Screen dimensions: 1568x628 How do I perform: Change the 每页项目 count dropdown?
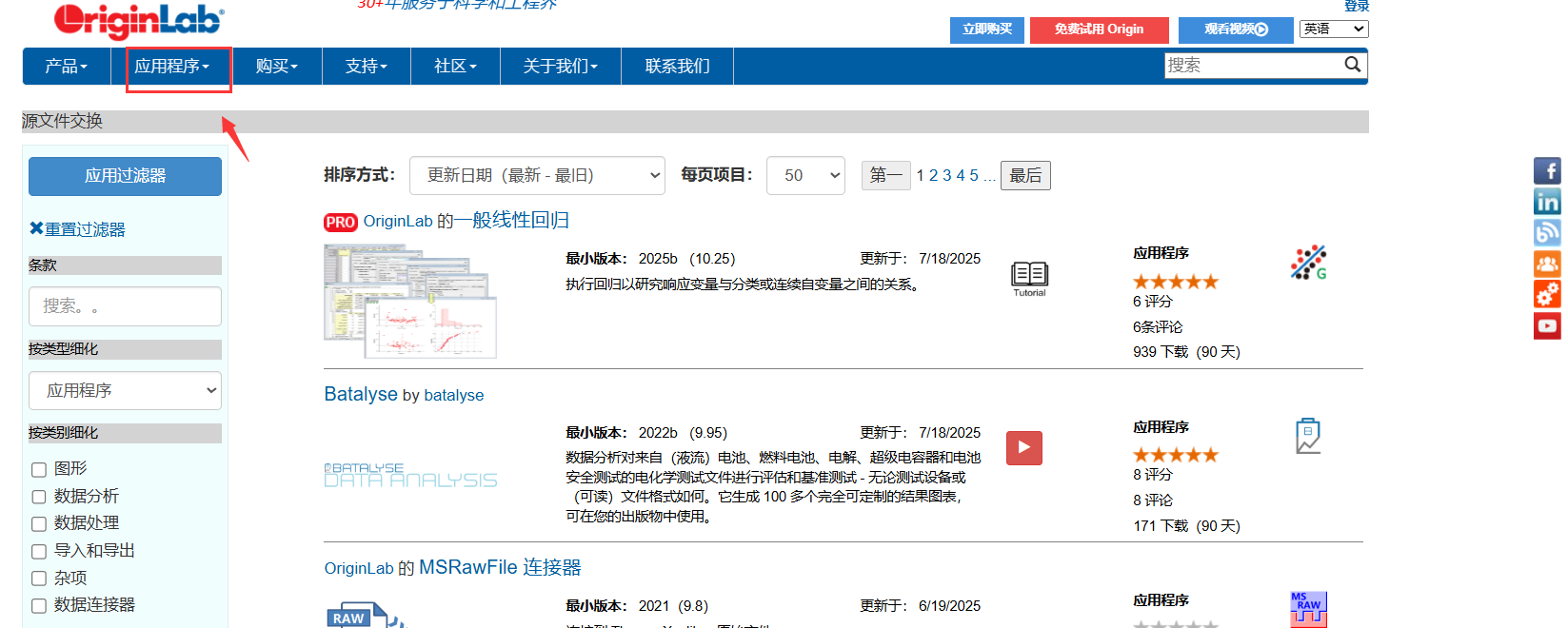click(805, 175)
